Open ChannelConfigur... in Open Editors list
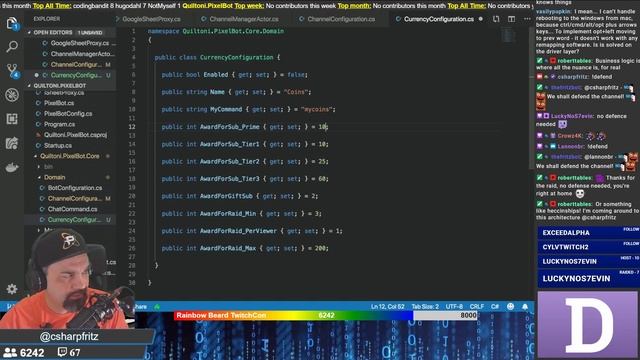640x360 pixels. [x=76, y=64]
